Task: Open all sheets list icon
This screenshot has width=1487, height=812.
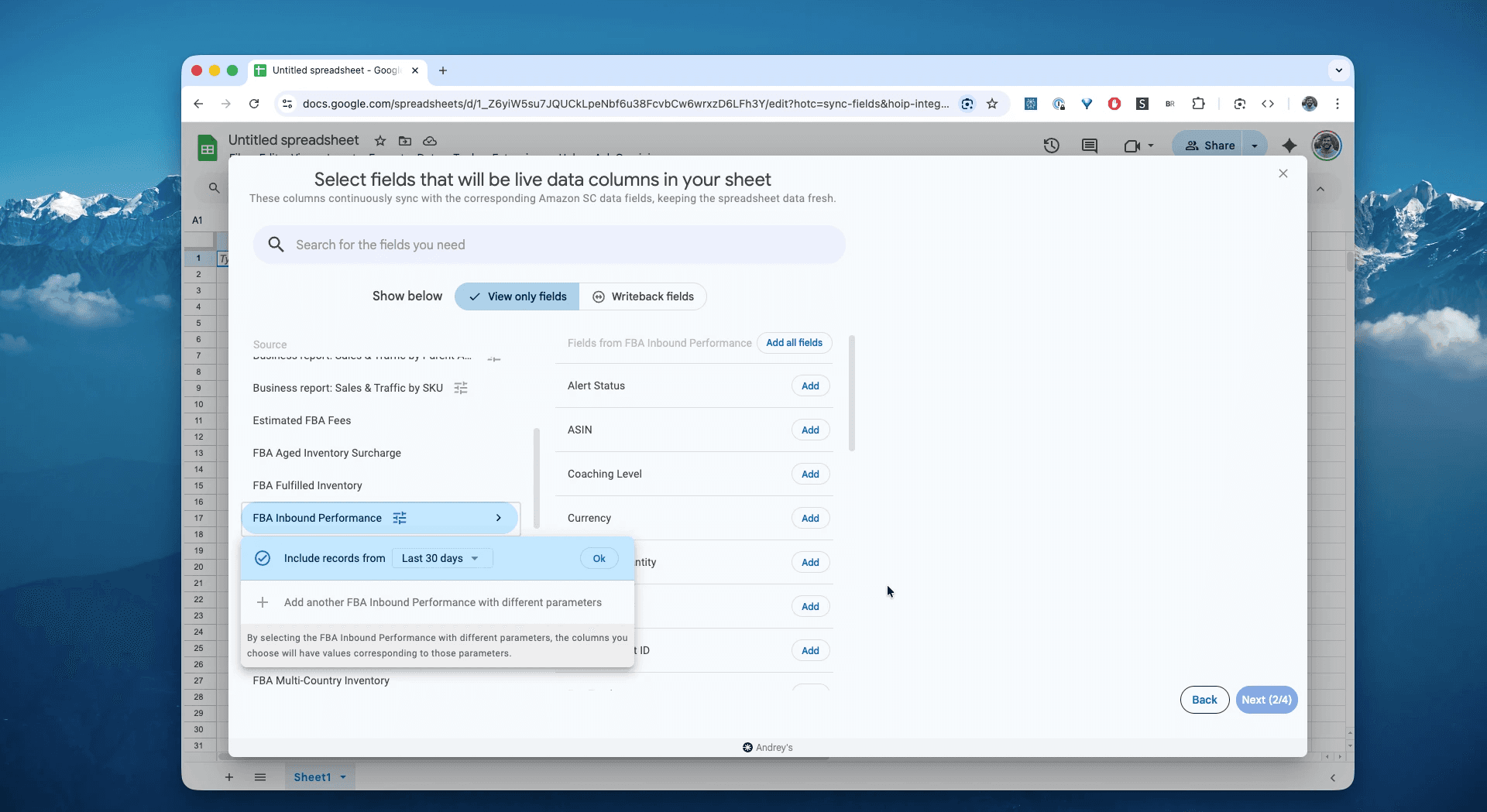Action: [x=260, y=777]
